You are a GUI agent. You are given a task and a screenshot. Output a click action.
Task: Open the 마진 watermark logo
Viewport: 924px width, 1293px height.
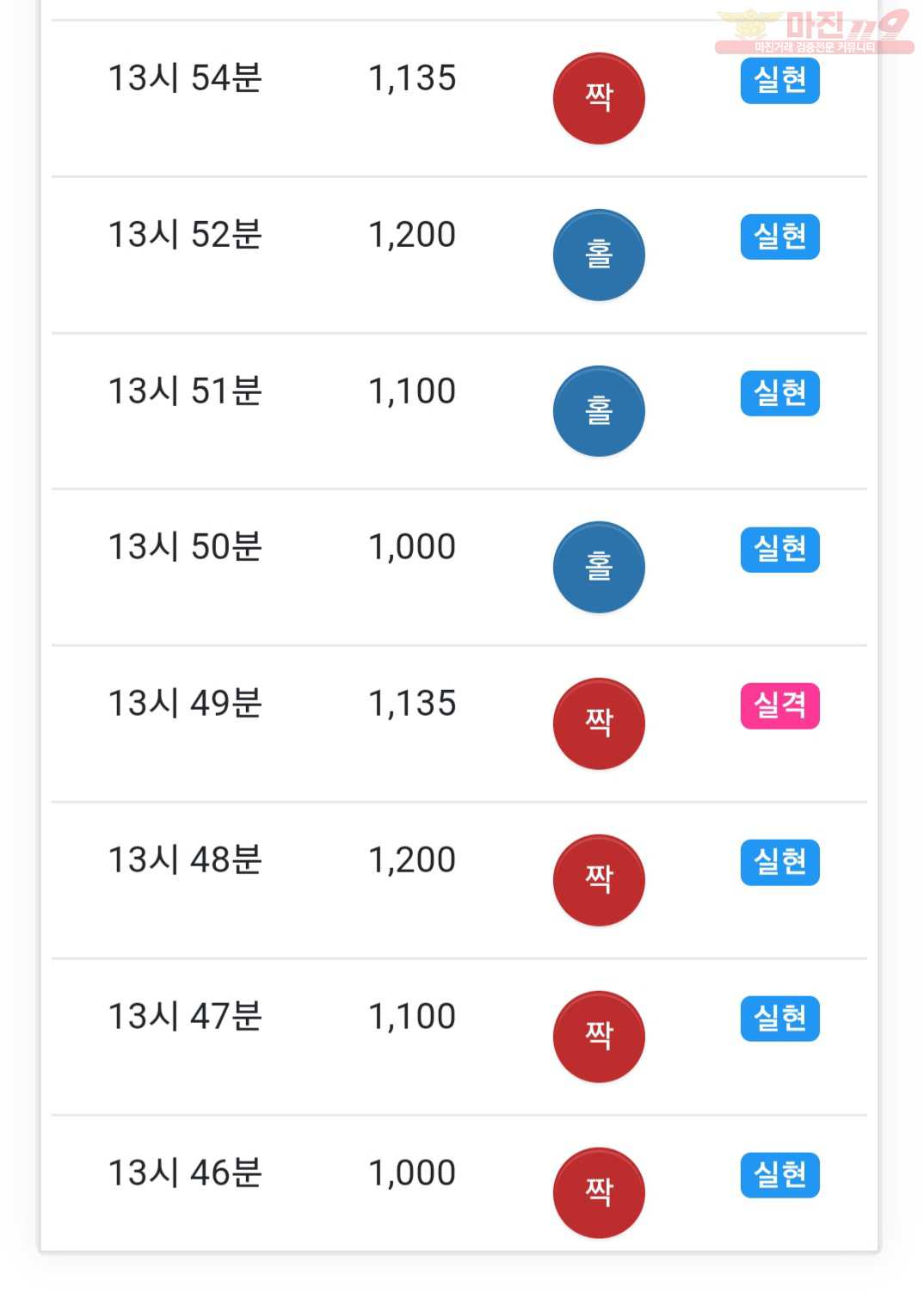(x=814, y=32)
